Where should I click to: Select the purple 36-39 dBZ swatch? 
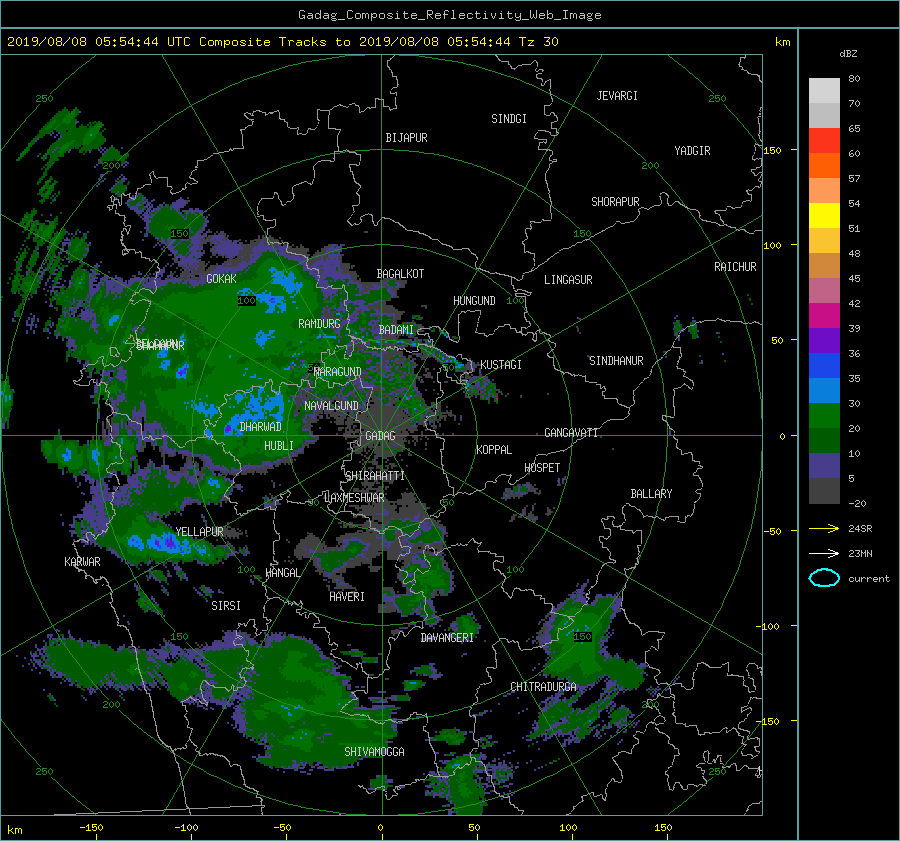[824, 340]
